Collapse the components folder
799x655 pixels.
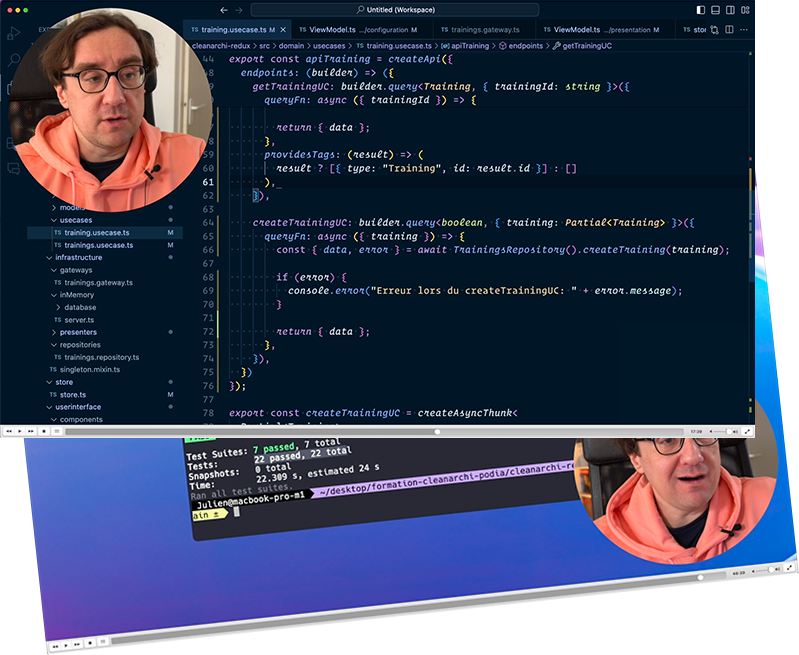tap(81, 420)
